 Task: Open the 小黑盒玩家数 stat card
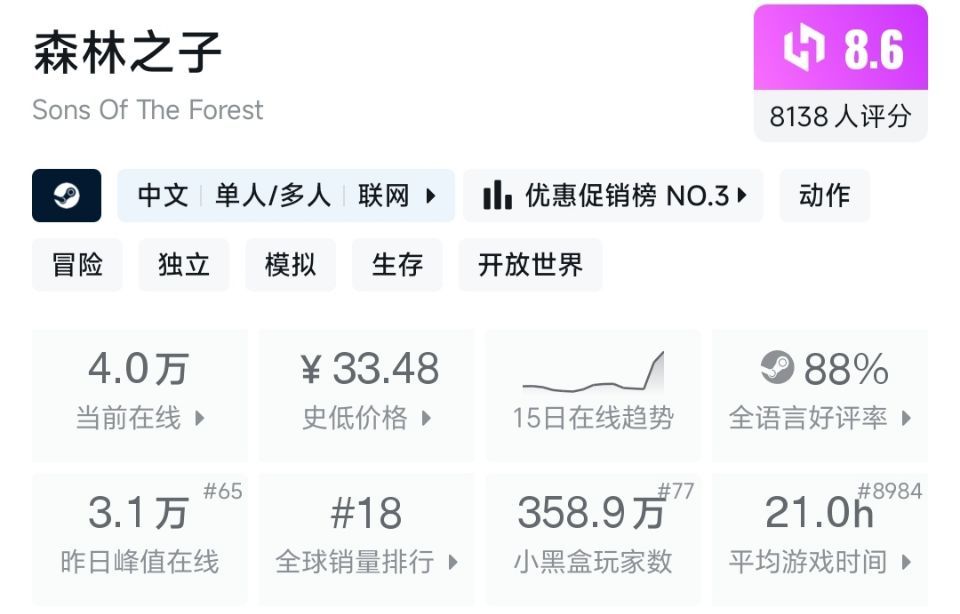pos(593,539)
